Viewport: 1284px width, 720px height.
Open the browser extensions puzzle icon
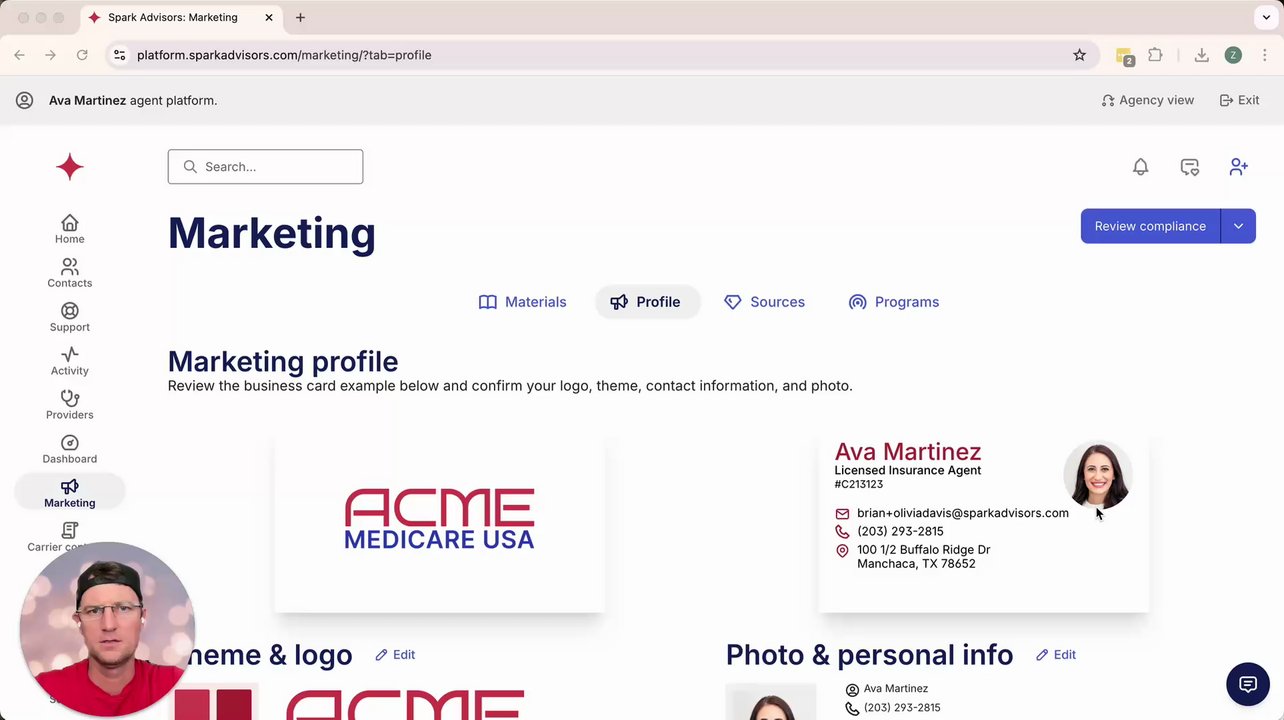pos(1155,55)
